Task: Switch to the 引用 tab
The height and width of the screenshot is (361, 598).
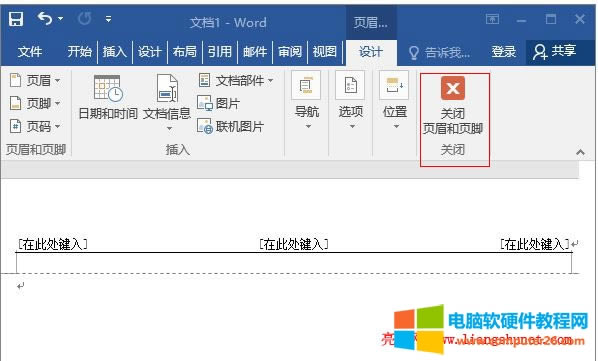Action: pyautogui.click(x=220, y=51)
